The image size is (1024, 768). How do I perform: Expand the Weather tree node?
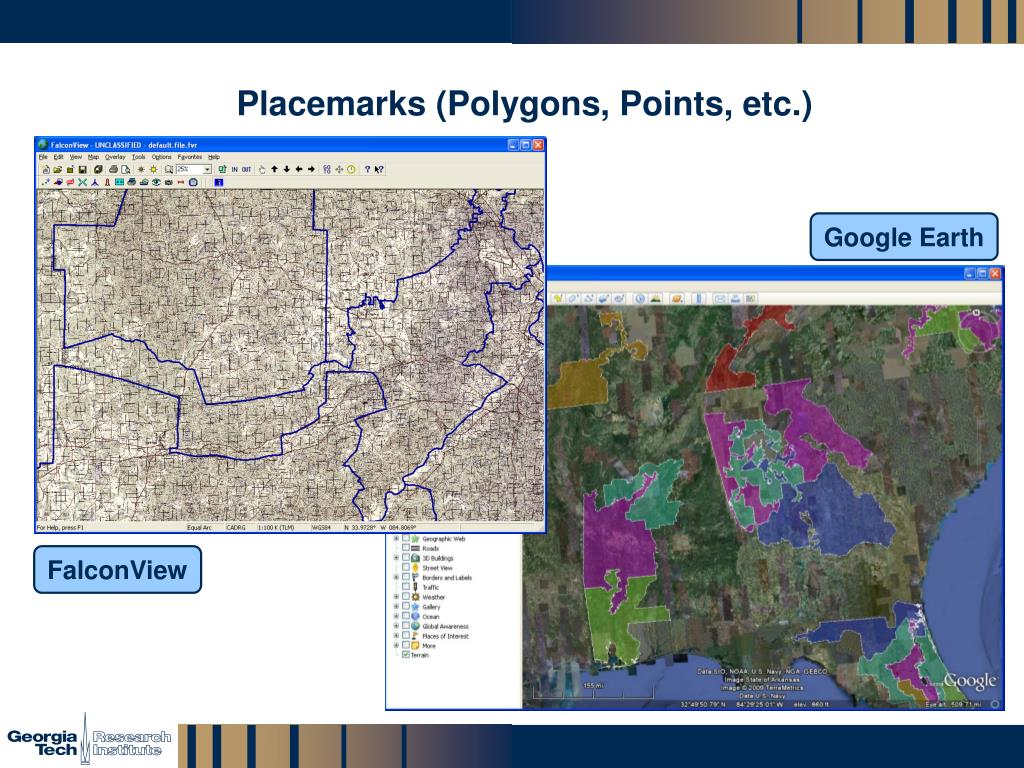(x=396, y=597)
